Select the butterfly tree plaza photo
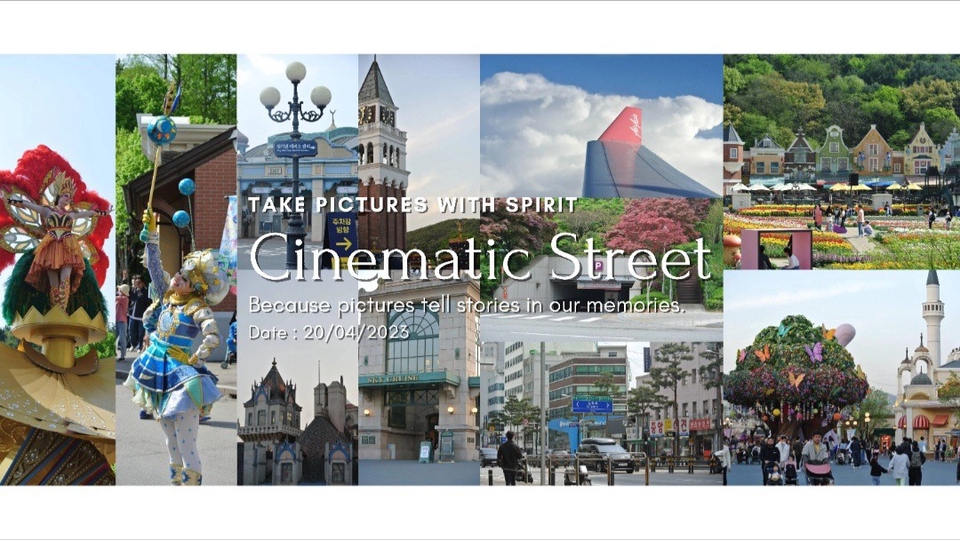 click(842, 378)
